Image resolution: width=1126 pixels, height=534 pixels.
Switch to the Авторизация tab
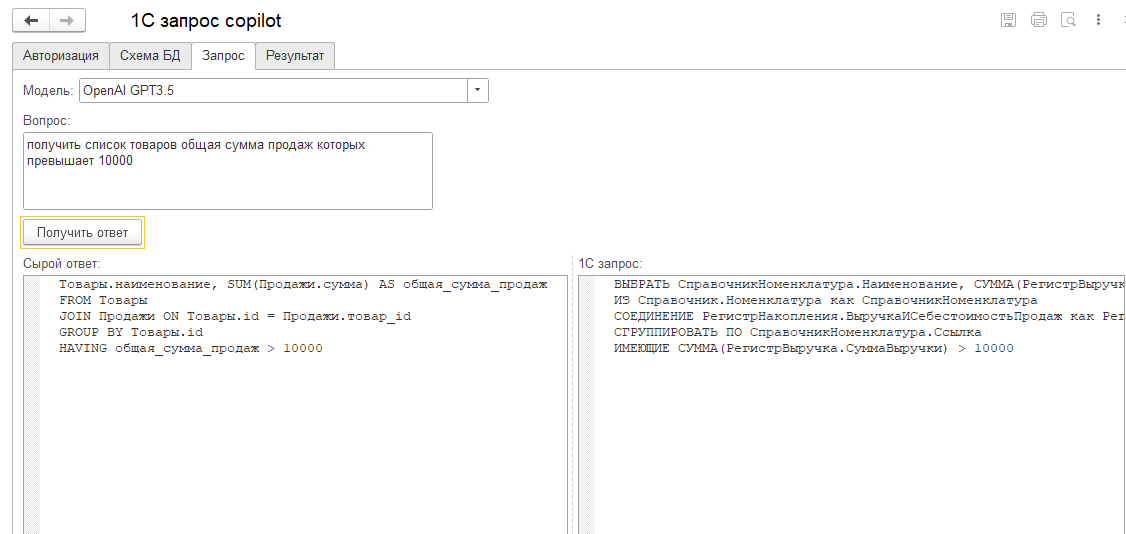pos(61,56)
